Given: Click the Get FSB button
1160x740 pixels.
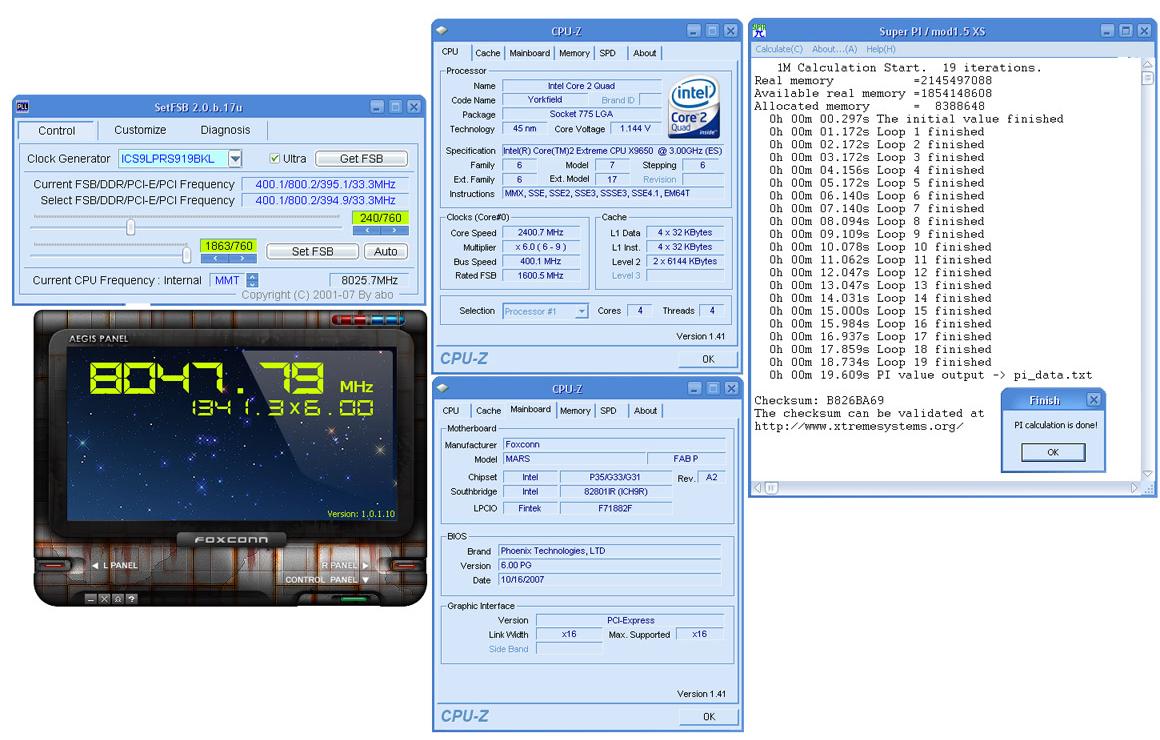Looking at the screenshot, I should (361, 158).
